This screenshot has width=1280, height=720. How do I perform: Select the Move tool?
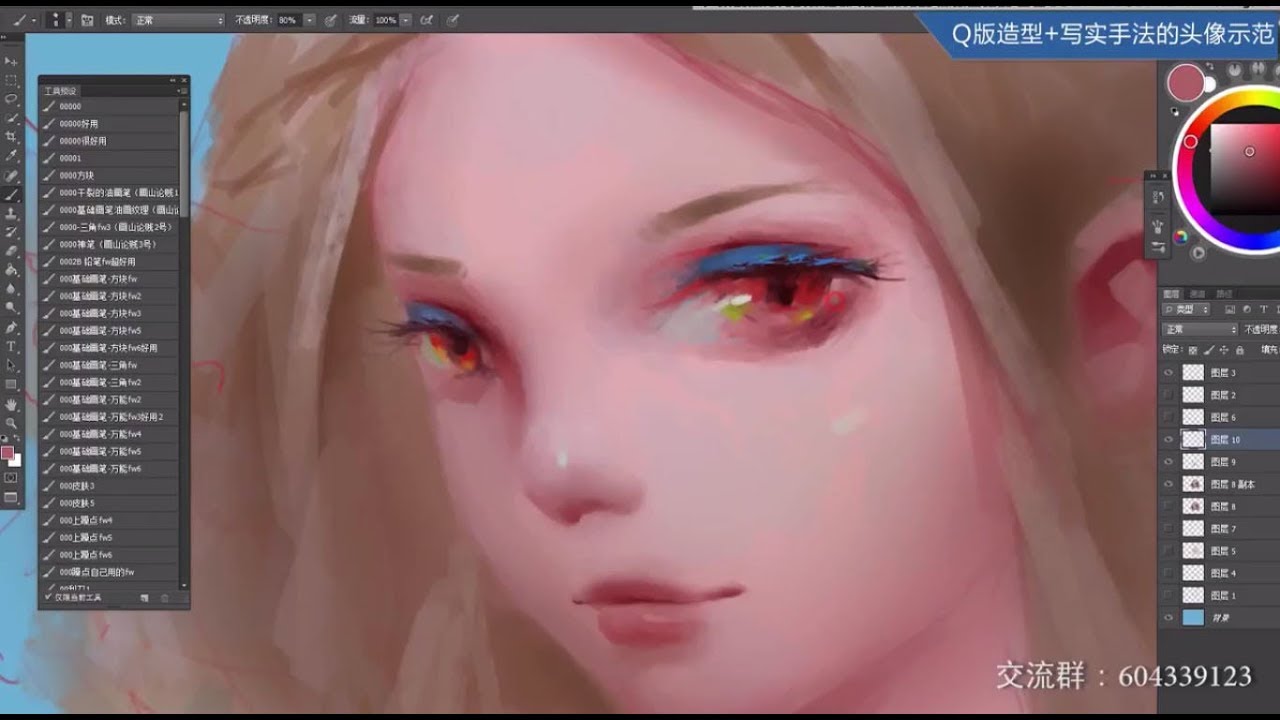(x=12, y=61)
